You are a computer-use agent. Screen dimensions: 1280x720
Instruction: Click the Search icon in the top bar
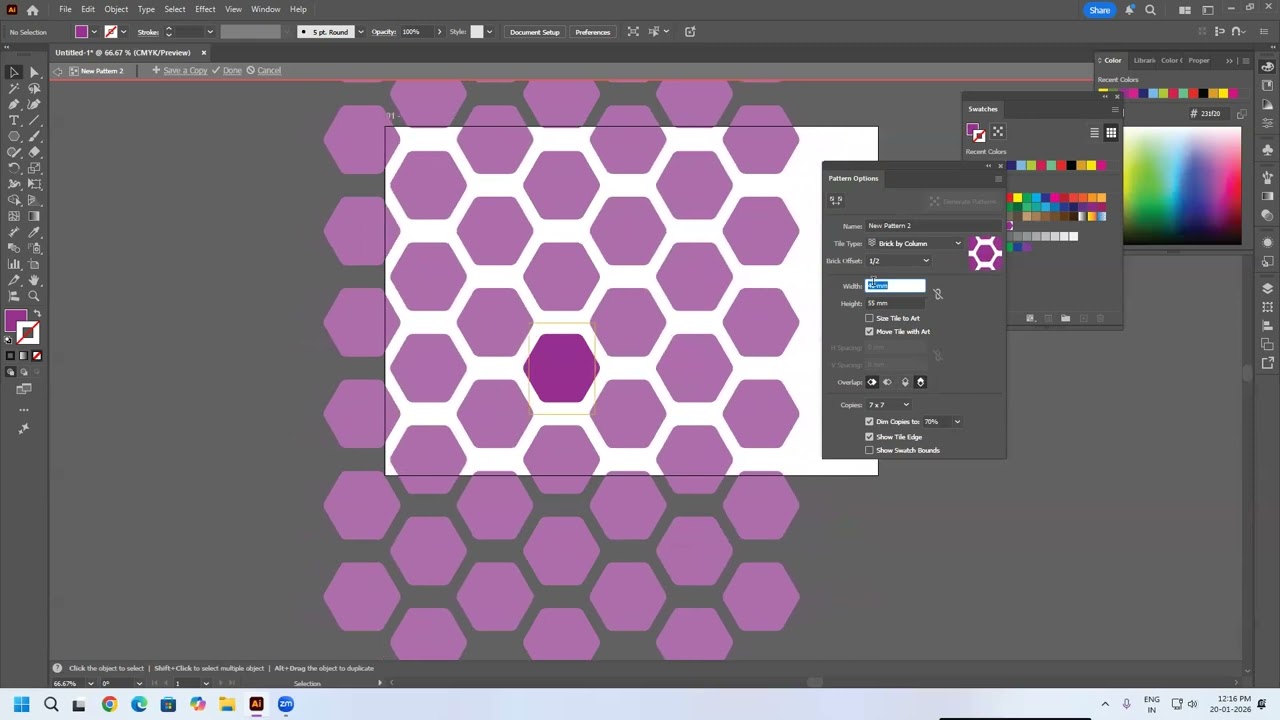point(1150,10)
